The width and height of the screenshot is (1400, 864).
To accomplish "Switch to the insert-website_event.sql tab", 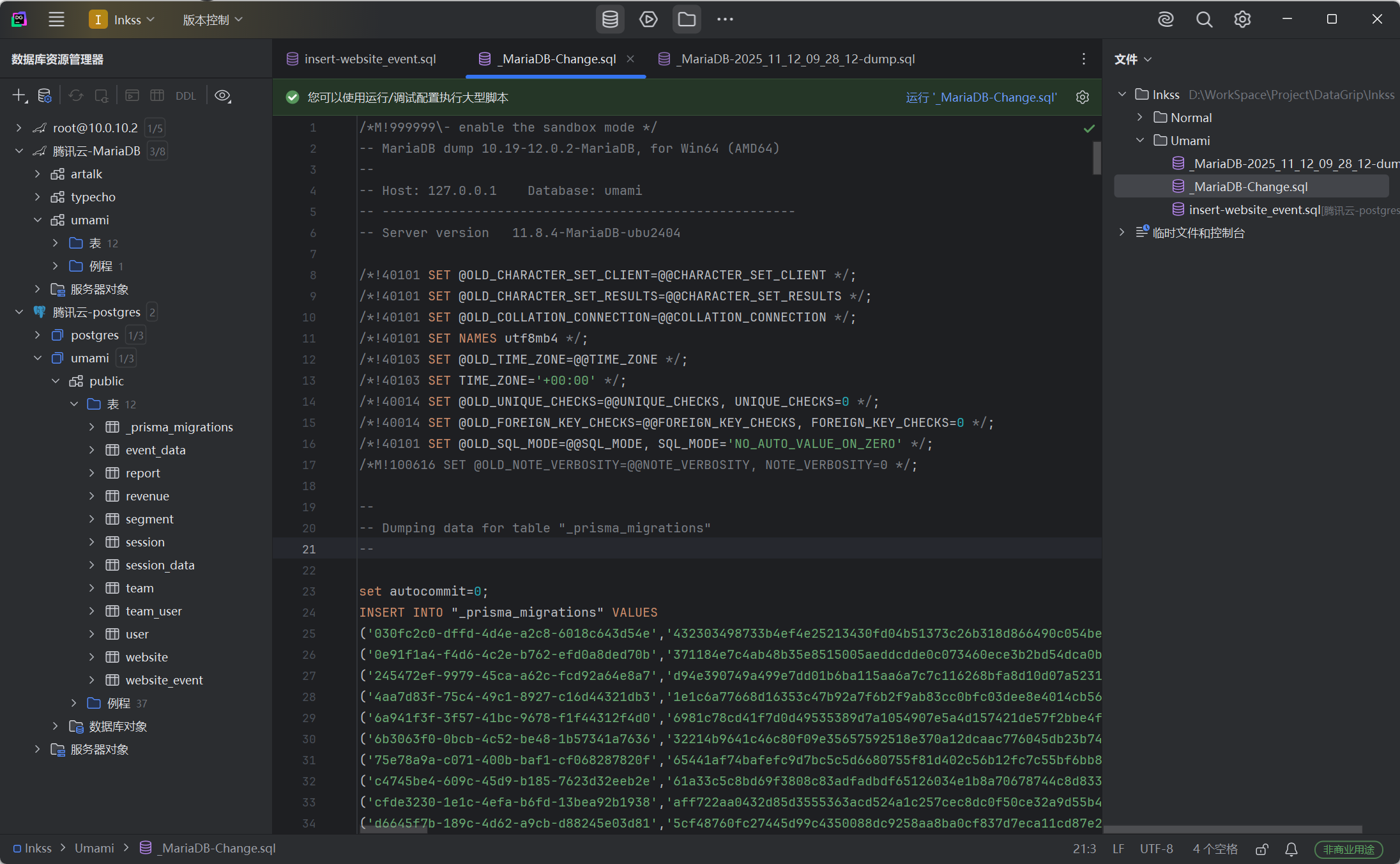I will tap(370, 58).
